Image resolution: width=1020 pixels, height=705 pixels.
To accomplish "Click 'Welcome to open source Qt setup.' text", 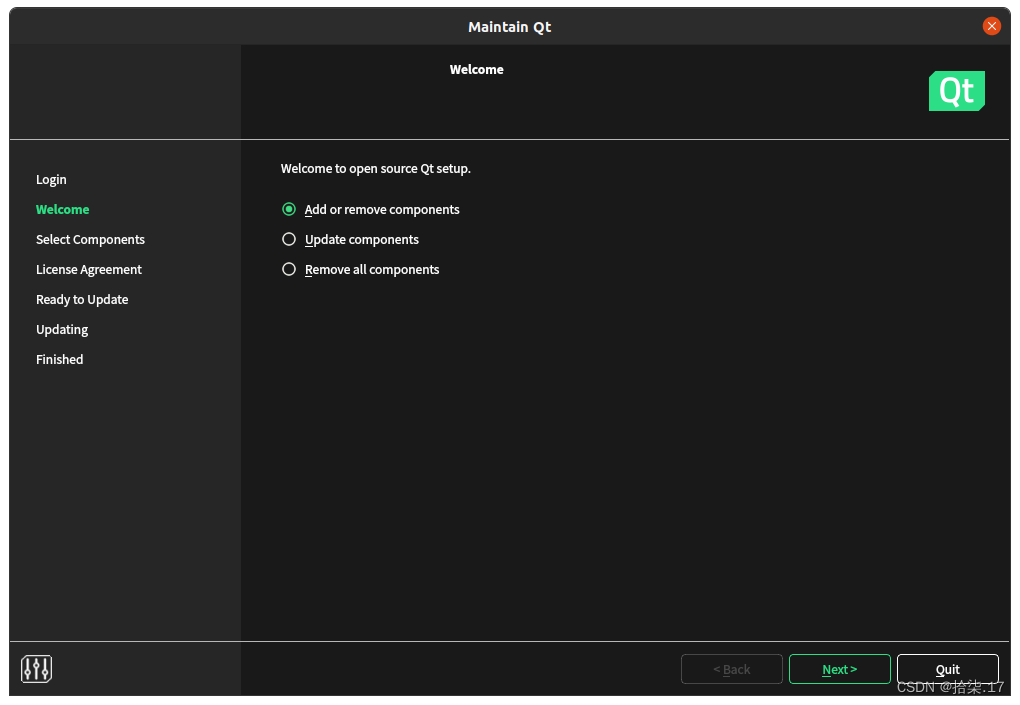I will click(375, 168).
